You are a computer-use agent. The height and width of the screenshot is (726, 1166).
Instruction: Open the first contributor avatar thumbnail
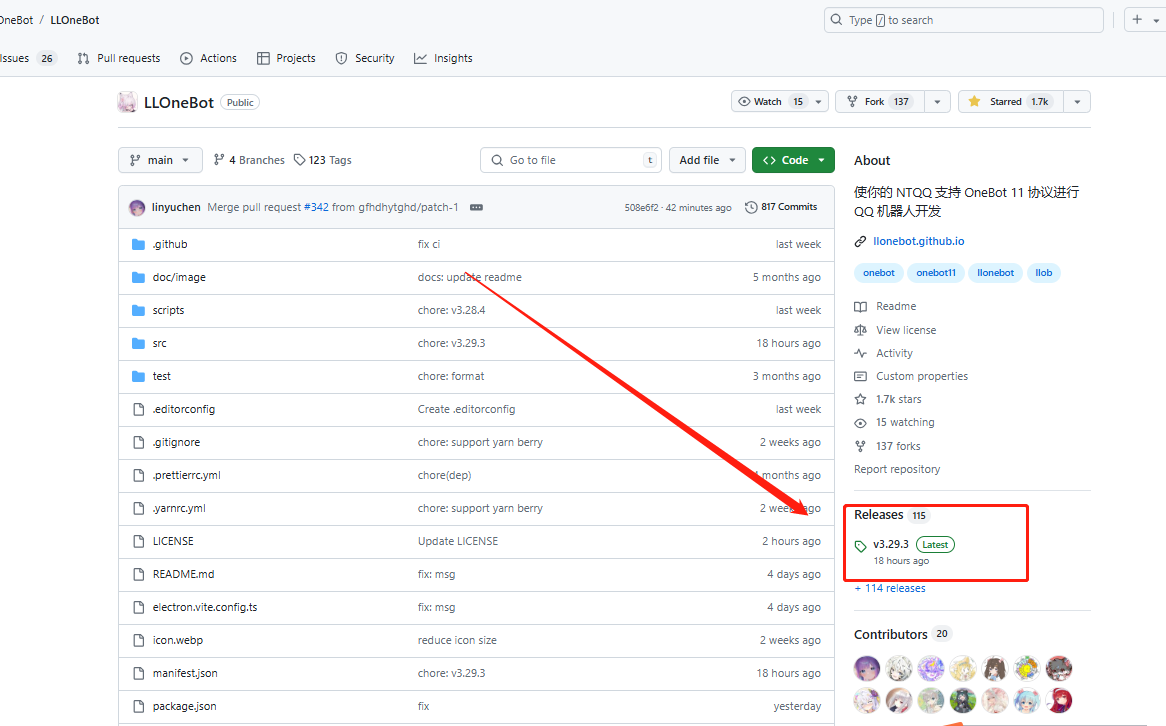pyautogui.click(x=867, y=668)
